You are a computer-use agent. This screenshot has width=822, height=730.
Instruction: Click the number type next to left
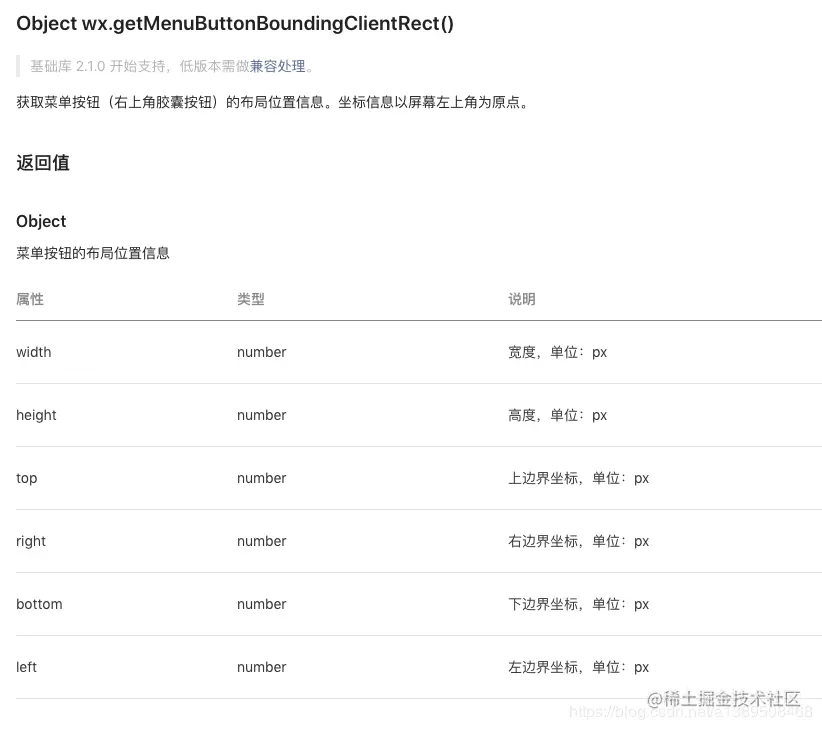(261, 667)
